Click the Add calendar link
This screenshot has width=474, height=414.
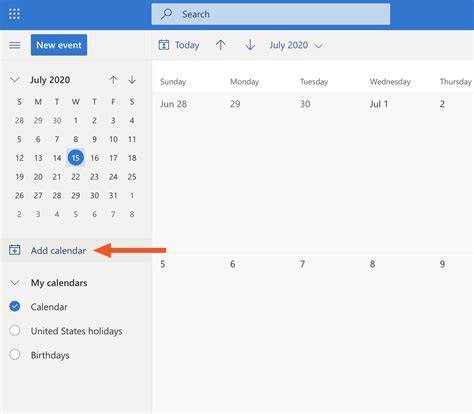pos(58,251)
